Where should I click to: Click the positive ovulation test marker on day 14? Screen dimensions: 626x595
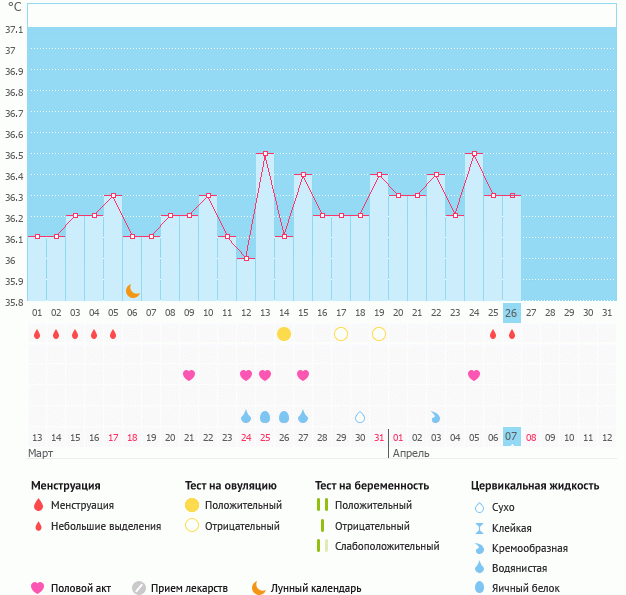[284, 334]
